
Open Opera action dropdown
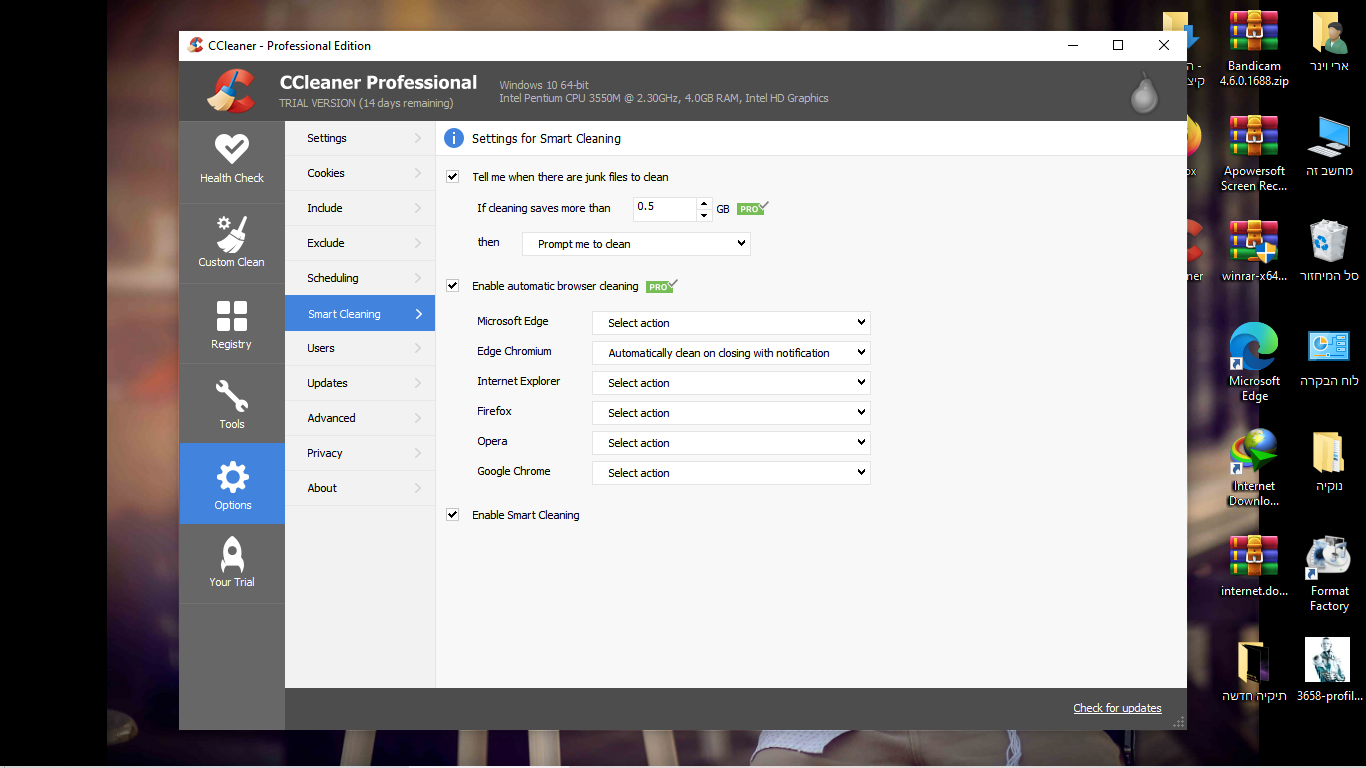[x=731, y=443]
